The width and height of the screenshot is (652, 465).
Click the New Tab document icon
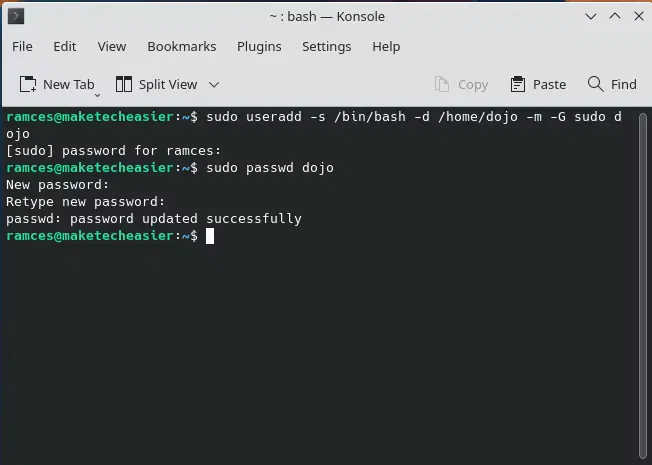(x=28, y=84)
